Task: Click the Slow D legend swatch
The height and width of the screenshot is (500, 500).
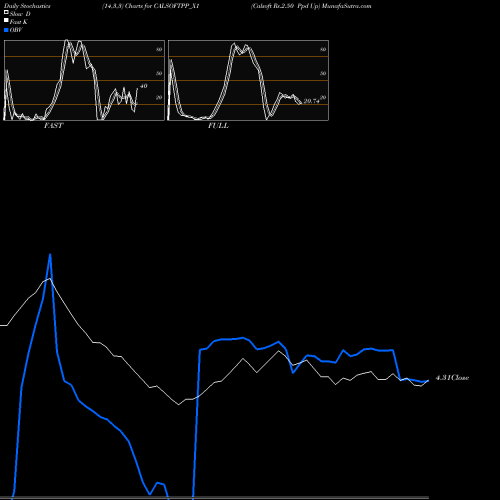Action: click(6, 13)
